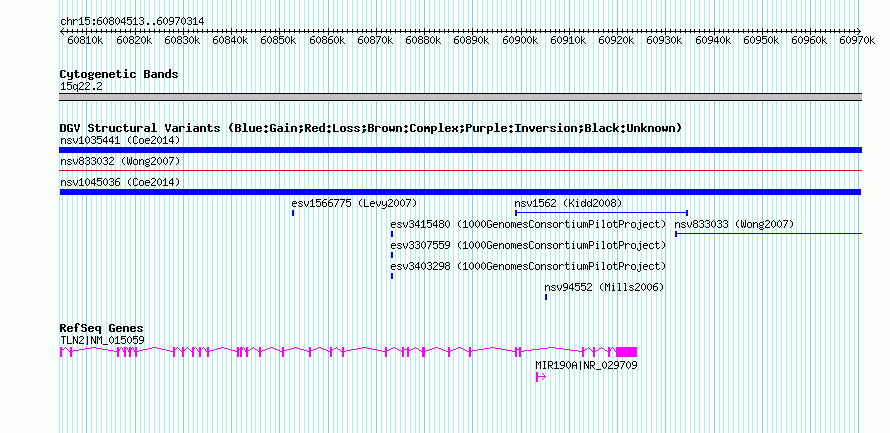Click the 60940k ruler tick label

713,40
